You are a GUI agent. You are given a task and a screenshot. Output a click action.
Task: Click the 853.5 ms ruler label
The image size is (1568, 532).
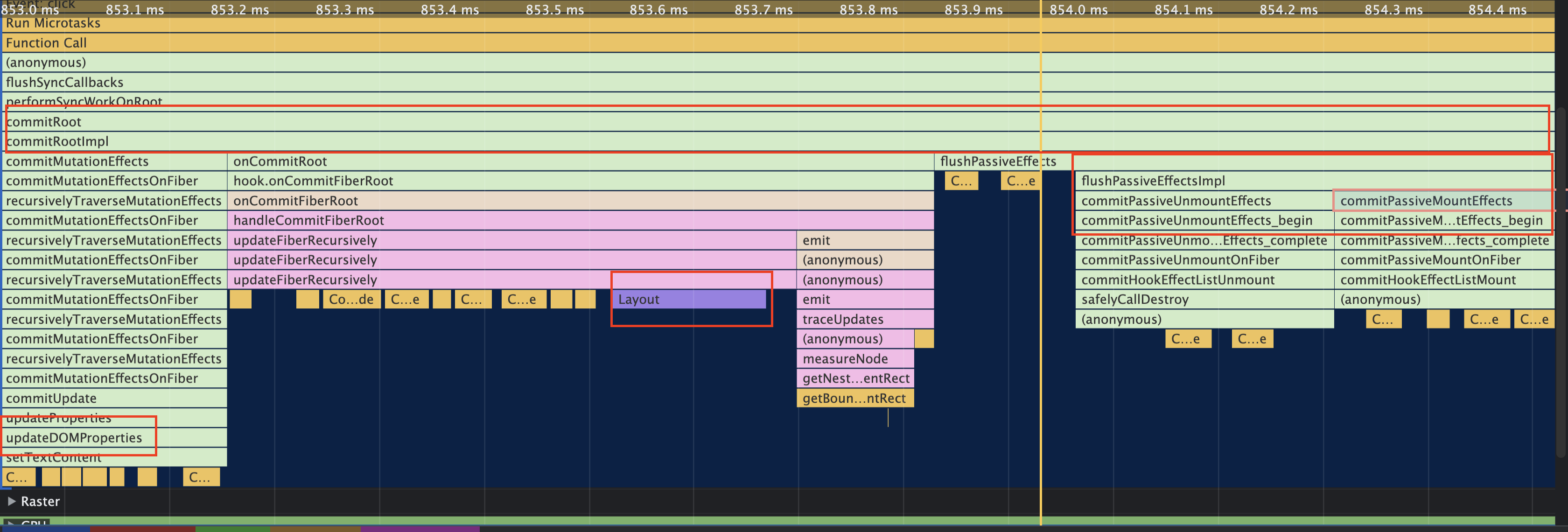(554, 10)
